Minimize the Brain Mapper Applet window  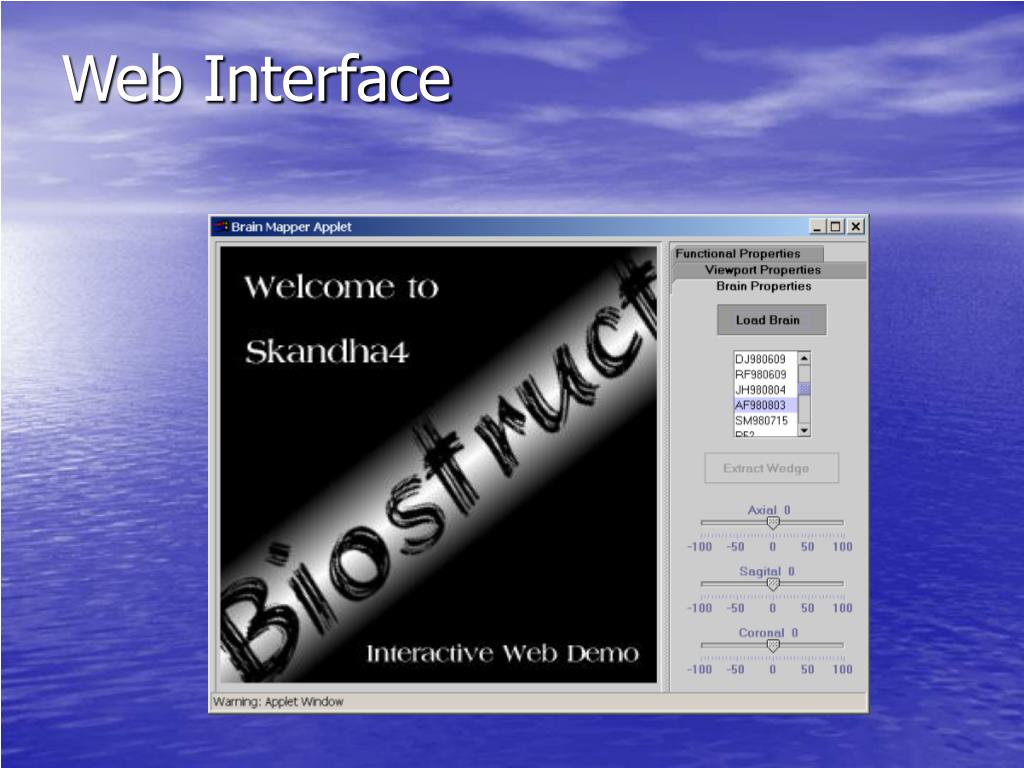pos(818,227)
